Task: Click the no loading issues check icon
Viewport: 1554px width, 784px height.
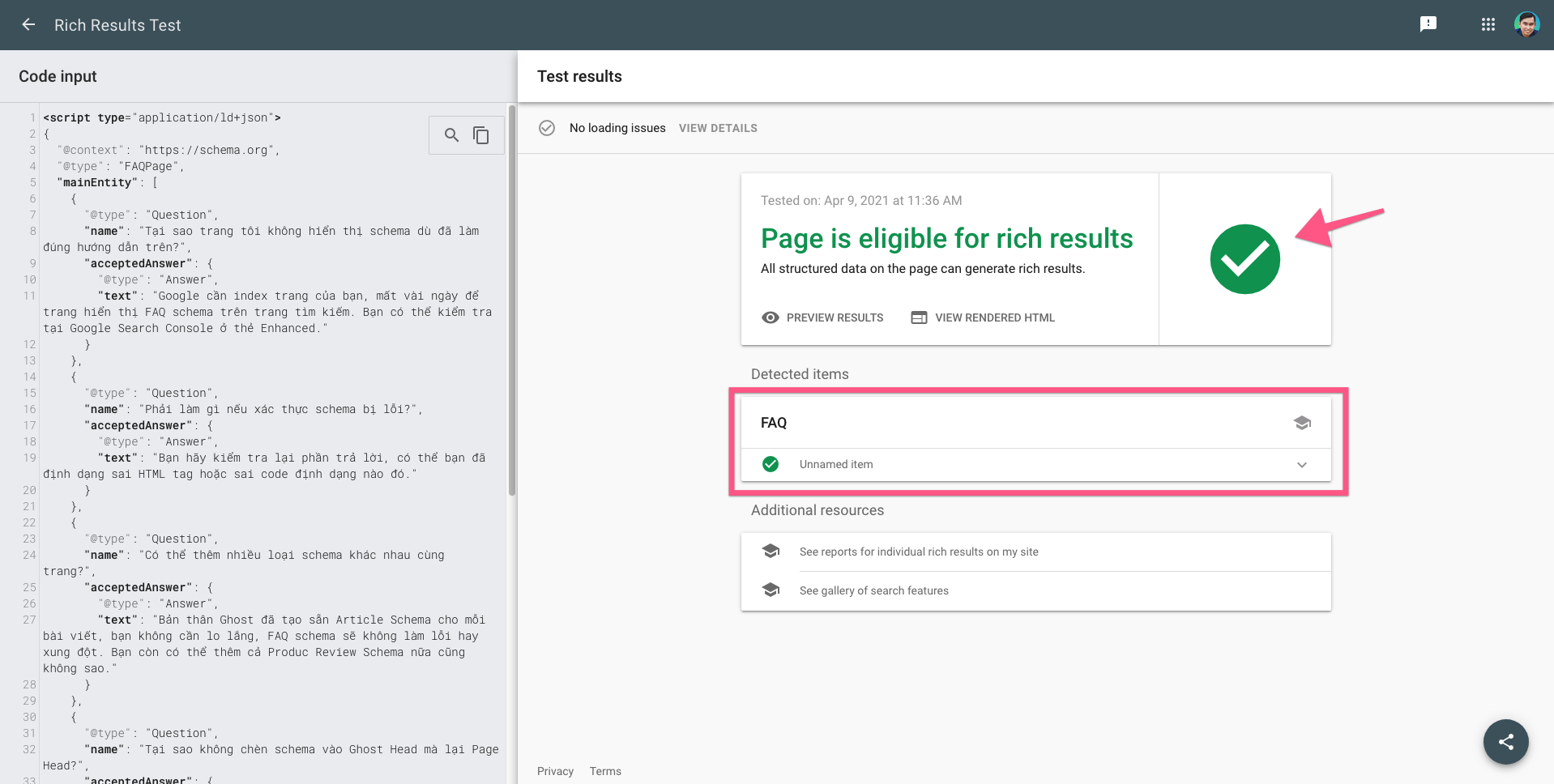Action: 547,128
